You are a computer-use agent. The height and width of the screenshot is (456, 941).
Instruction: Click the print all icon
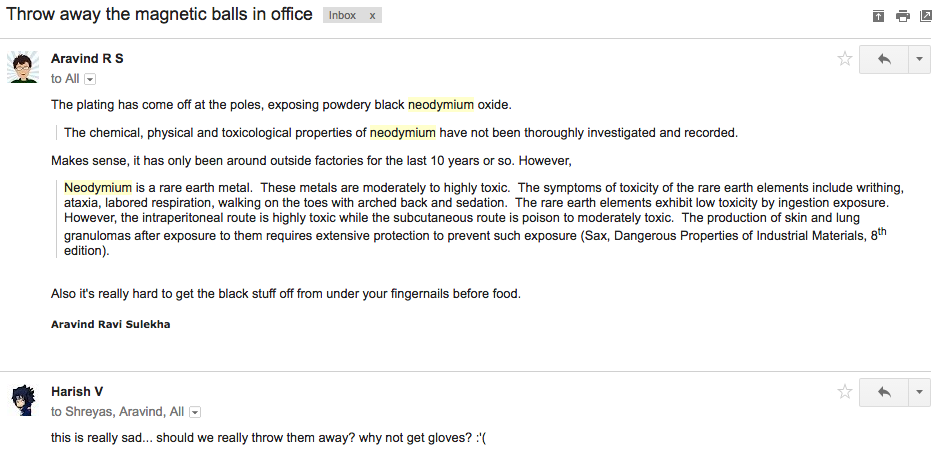click(902, 16)
